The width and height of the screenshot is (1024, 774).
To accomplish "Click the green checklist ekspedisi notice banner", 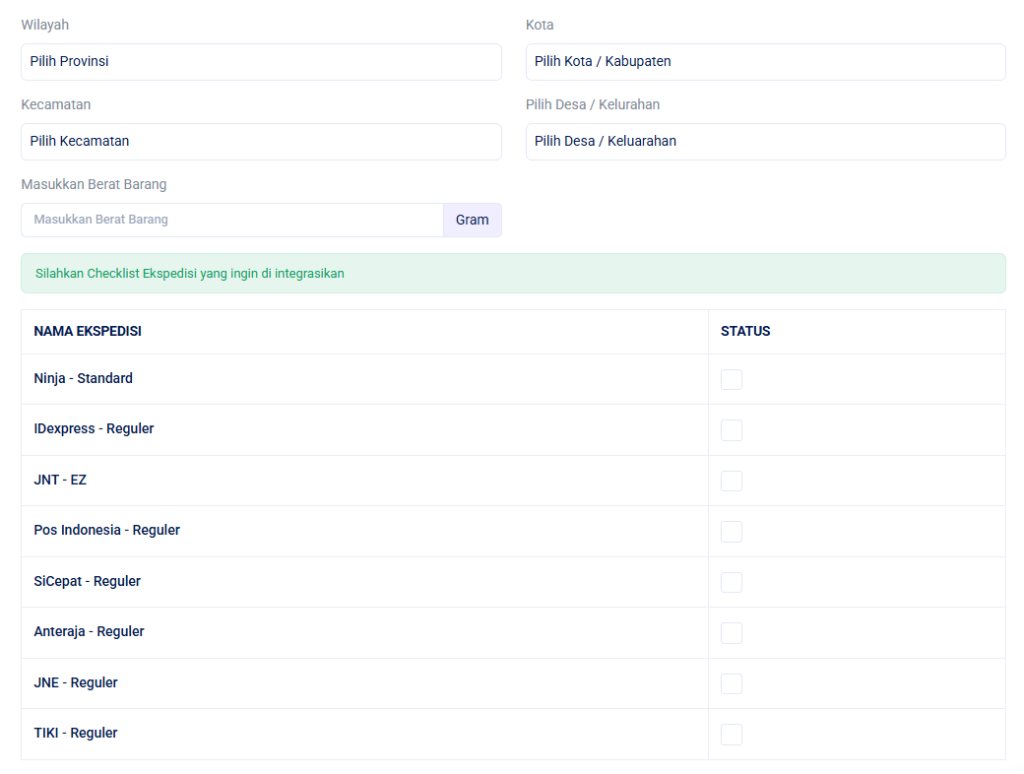I will click(513, 273).
